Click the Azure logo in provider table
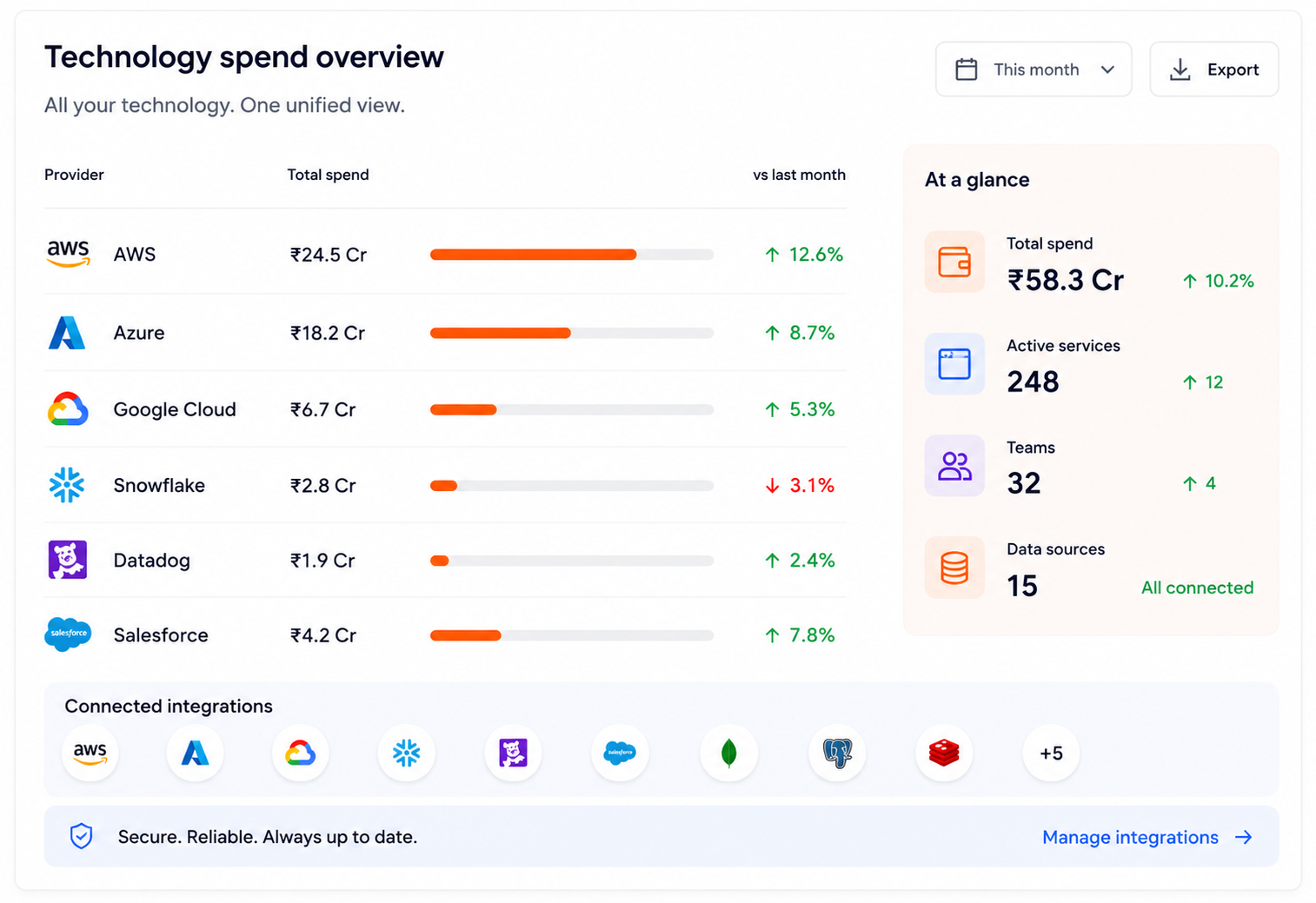The width and height of the screenshot is (1316, 903). [67, 333]
